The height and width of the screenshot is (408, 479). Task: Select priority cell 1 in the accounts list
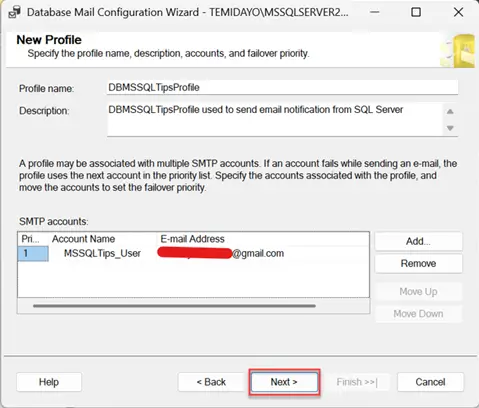pyautogui.click(x=33, y=254)
